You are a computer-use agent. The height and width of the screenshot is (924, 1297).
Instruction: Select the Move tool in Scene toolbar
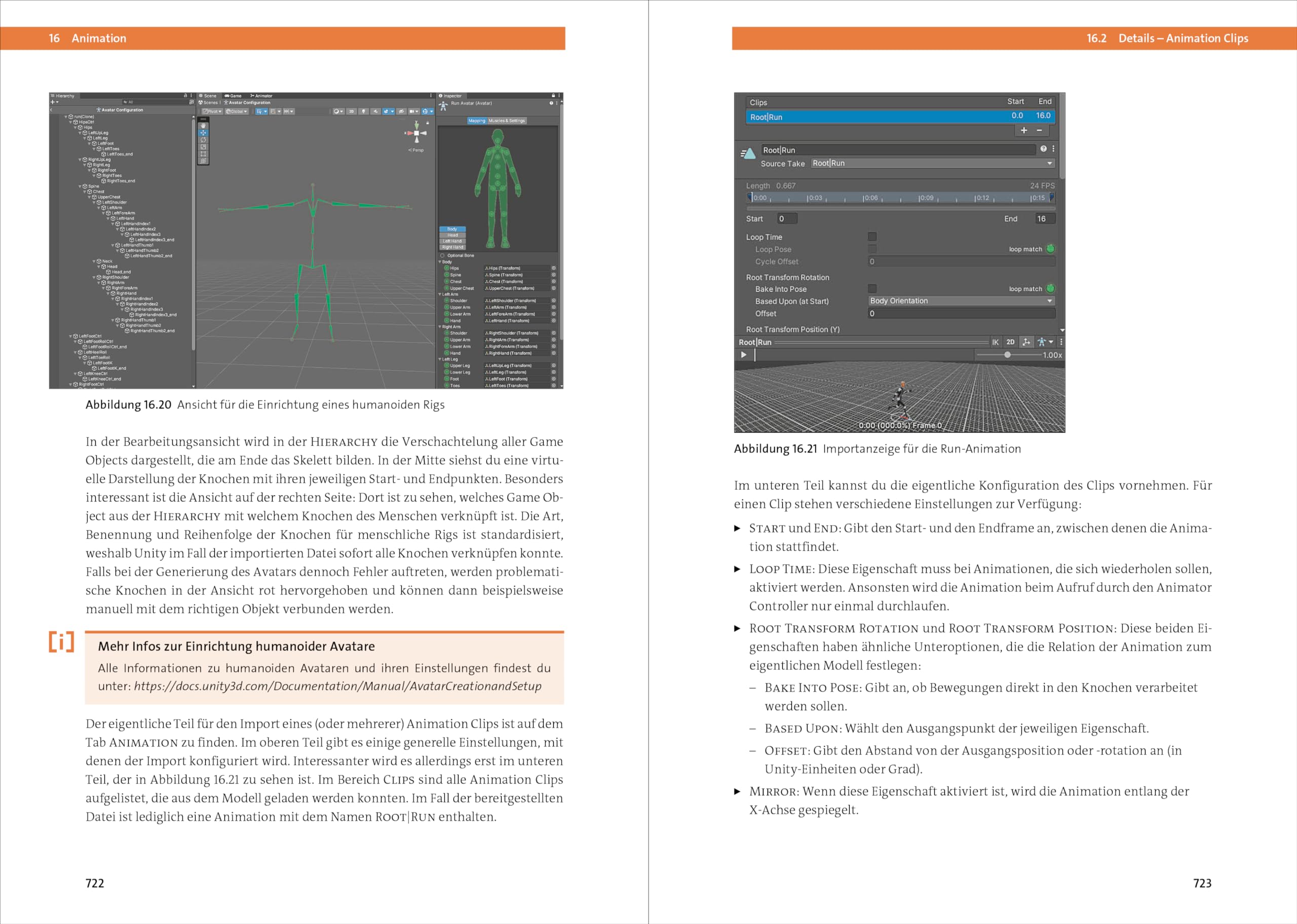203,133
